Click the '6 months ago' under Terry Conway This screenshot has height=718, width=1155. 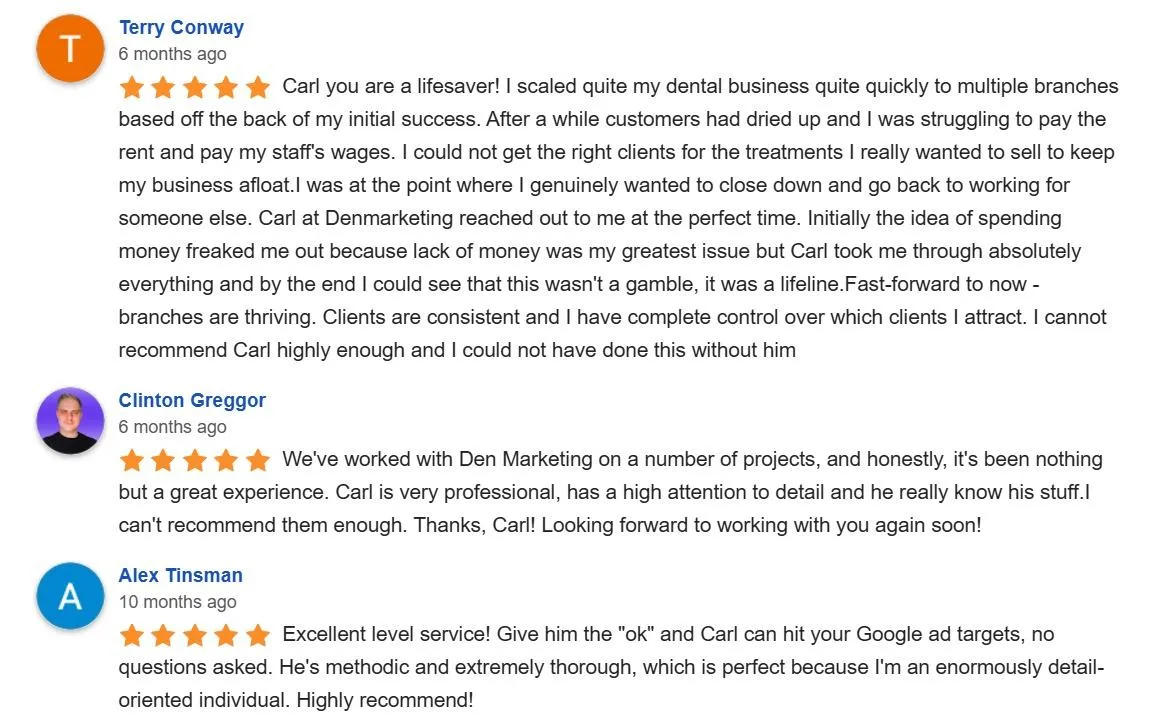[x=172, y=54]
